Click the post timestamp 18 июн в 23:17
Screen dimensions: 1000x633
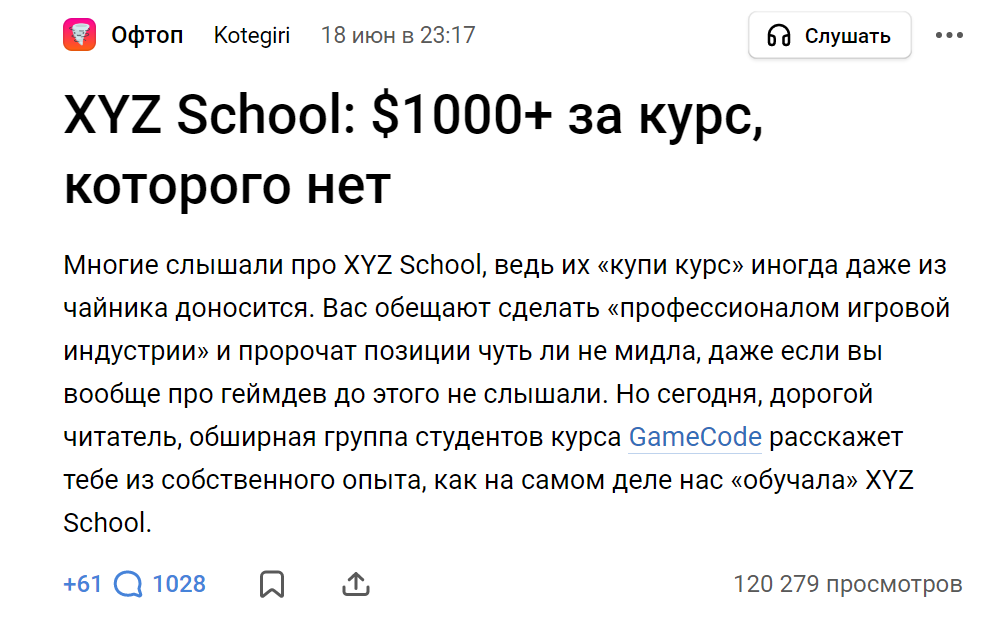(397, 36)
